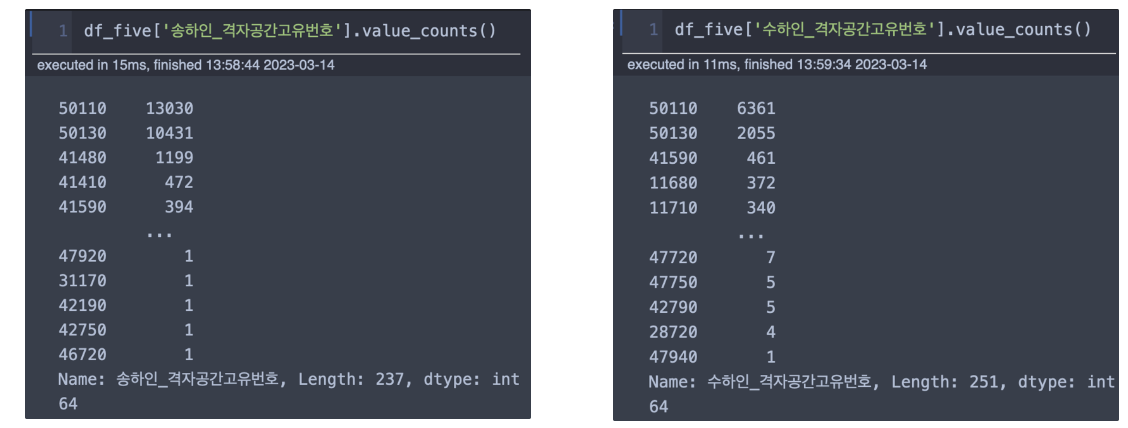Select index 11680 in the 수하인 output
This screenshot has width=1128, height=428.
tap(673, 183)
